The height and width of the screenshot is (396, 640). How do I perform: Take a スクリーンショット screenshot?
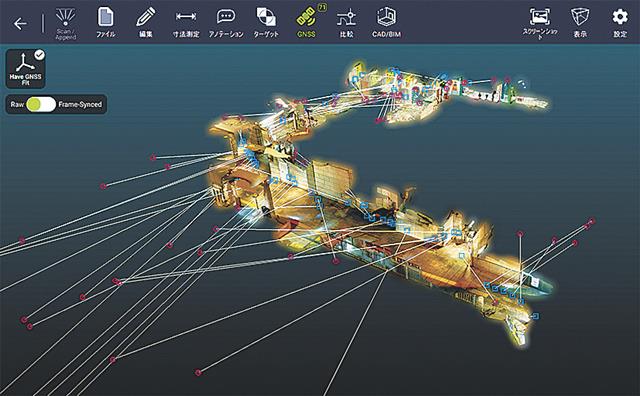point(540,23)
